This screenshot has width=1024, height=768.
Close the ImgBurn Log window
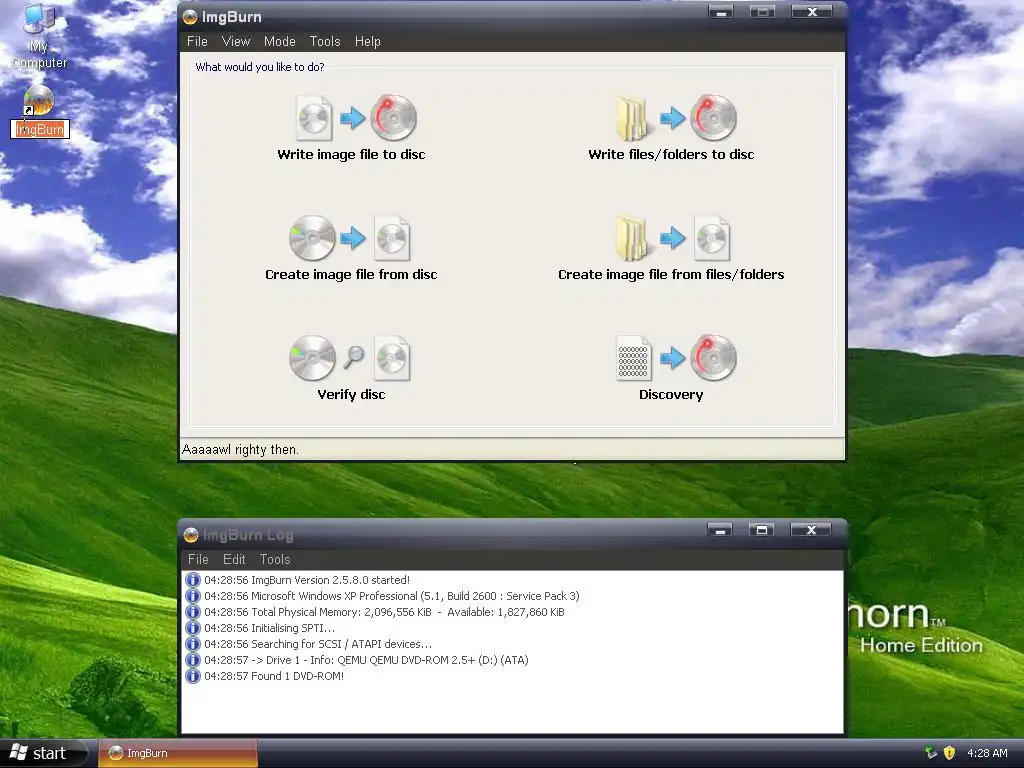(810, 530)
